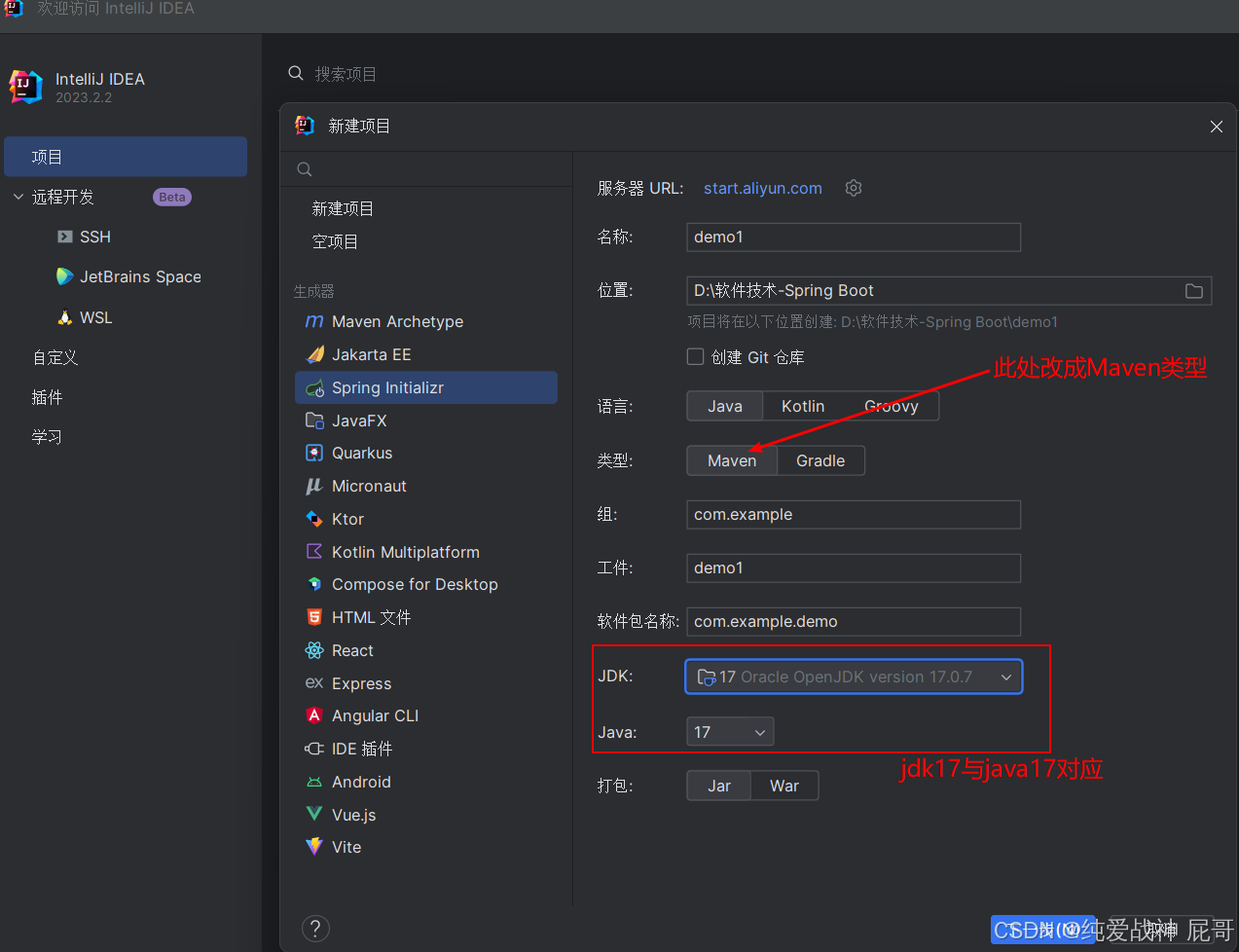1239x952 pixels.
Task: Click the Jakarta EE feather icon
Action: [x=314, y=354]
